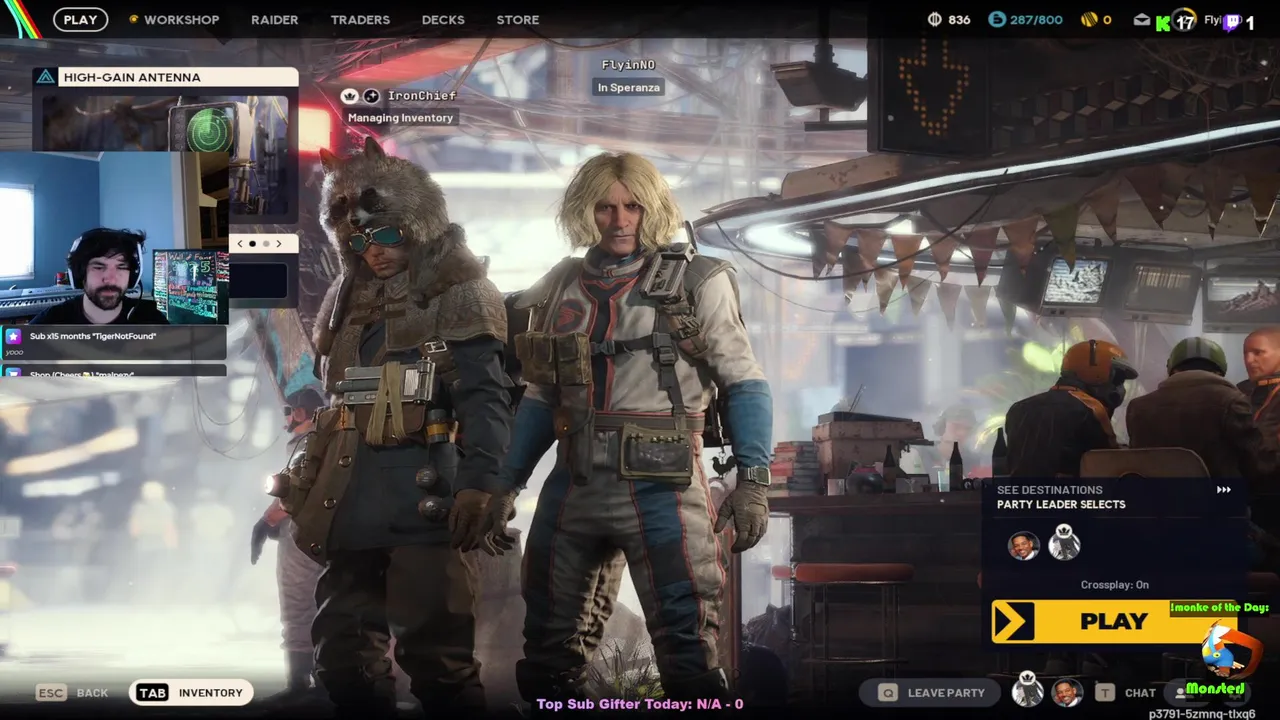
Task: Open the High-Gain Antenna promo image
Action: tap(165, 155)
